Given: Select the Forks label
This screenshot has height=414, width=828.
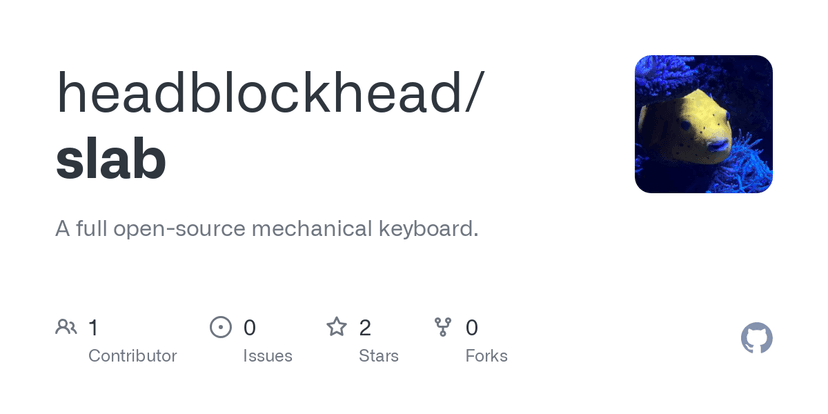Looking at the screenshot, I should click(x=486, y=356).
